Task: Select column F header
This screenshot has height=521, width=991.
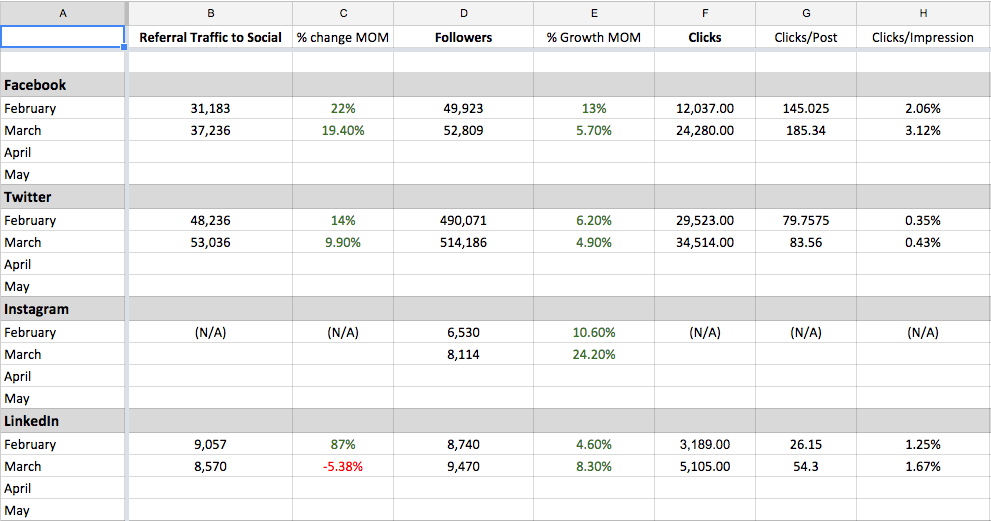Action: pos(705,13)
